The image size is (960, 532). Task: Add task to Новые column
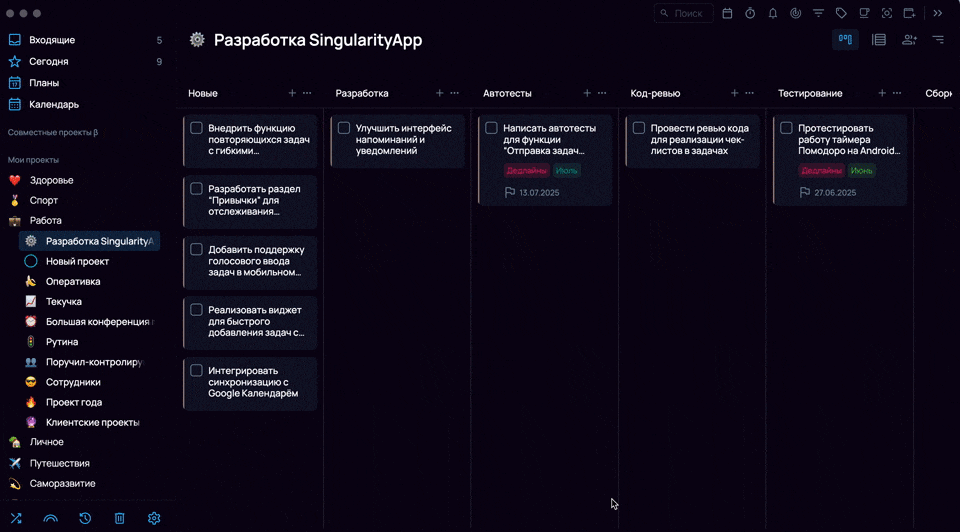click(292, 93)
